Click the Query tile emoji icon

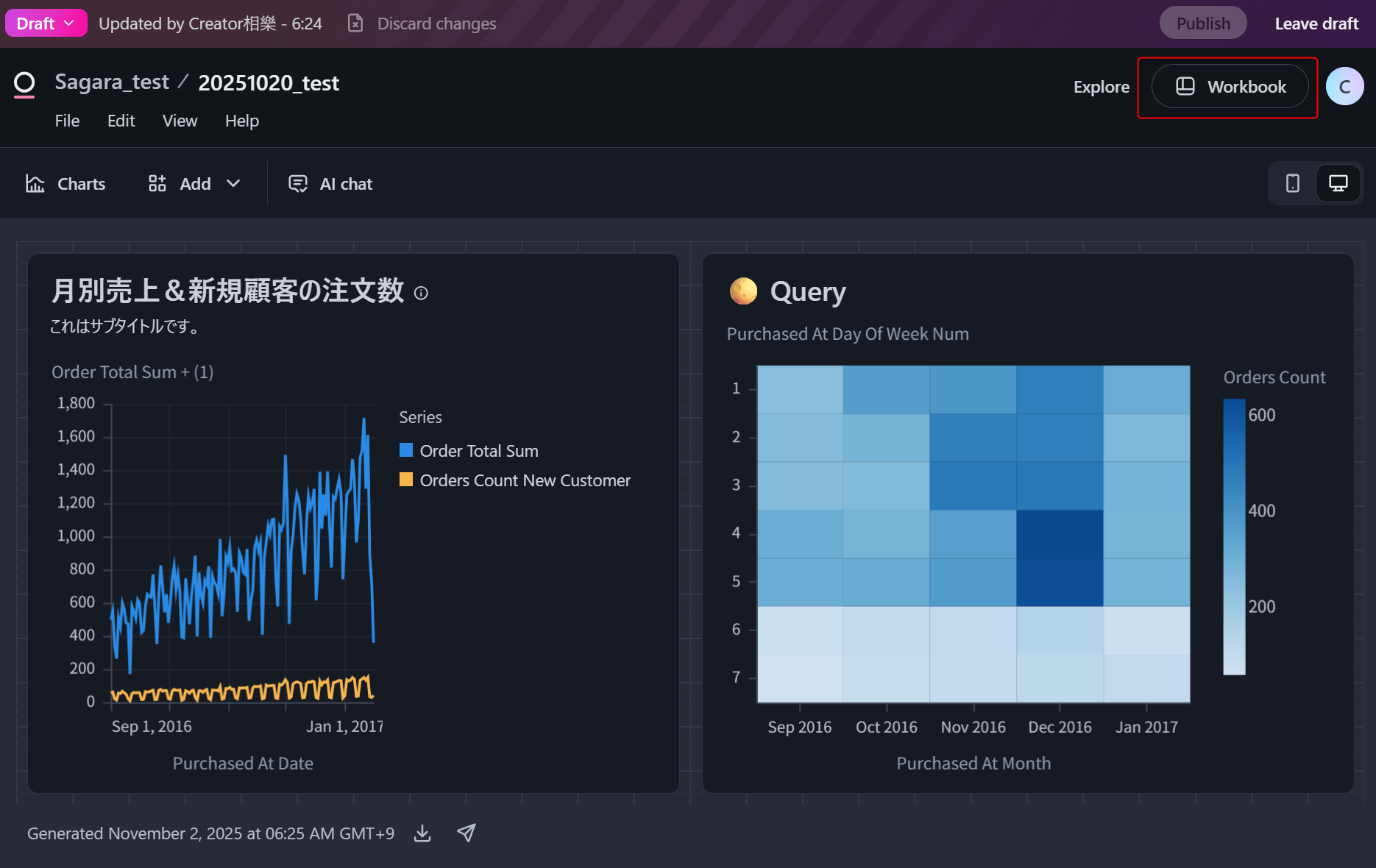(x=743, y=291)
